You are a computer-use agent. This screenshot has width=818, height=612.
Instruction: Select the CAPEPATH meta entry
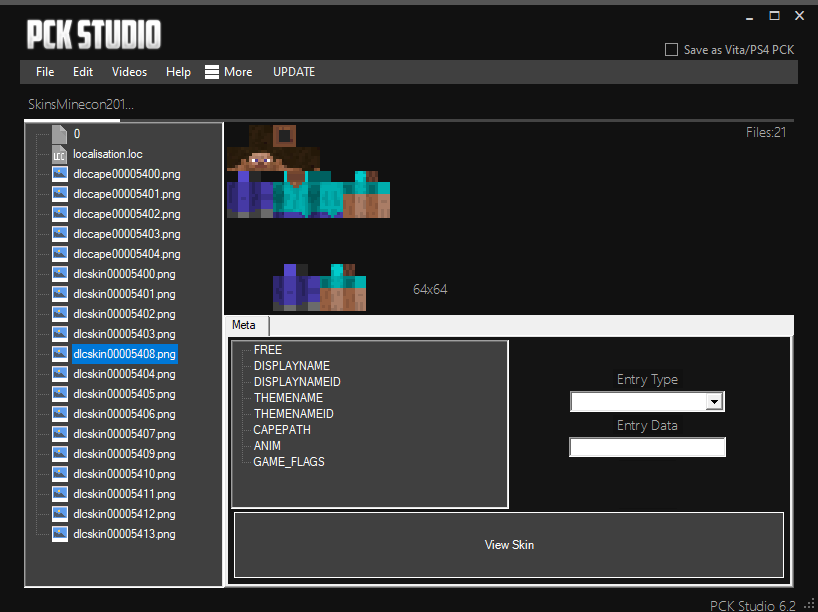[x=282, y=430]
